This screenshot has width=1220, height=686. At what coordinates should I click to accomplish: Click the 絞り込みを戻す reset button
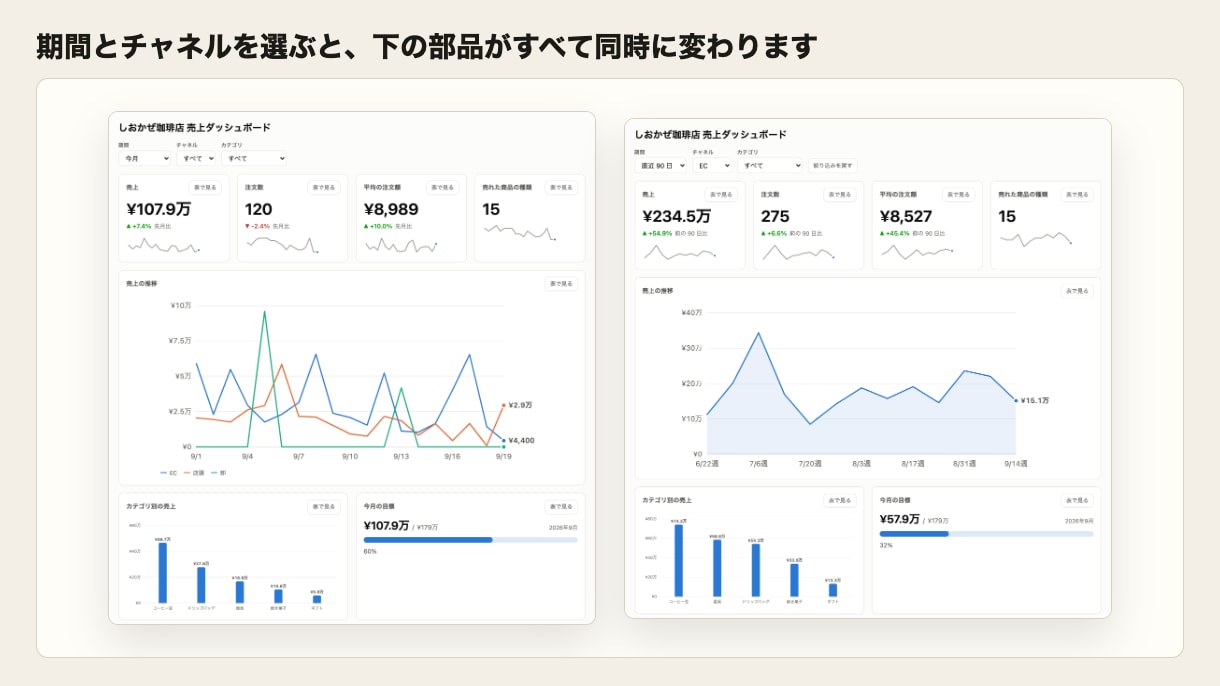pyautogui.click(x=832, y=165)
